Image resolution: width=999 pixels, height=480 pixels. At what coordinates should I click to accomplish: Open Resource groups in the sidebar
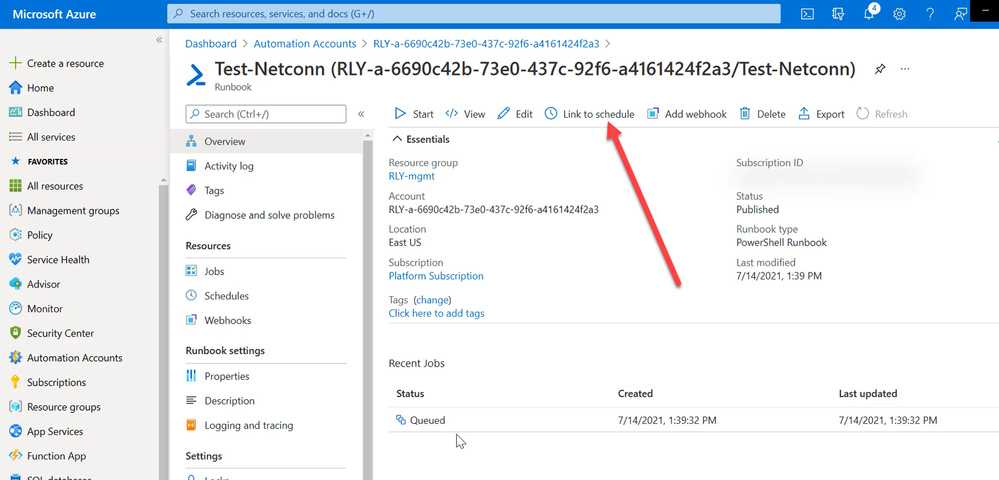click(x=64, y=407)
